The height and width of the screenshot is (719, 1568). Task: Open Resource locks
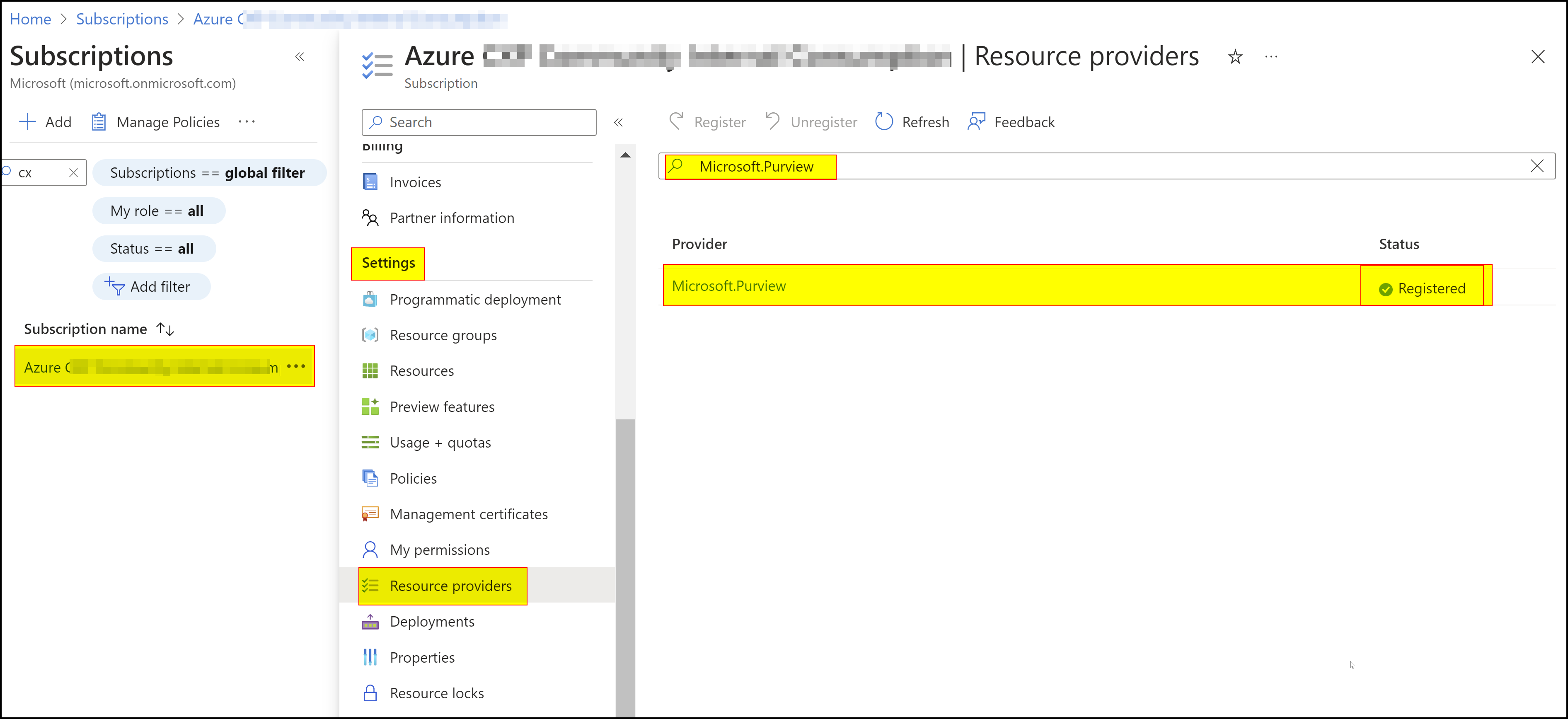[x=436, y=693]
